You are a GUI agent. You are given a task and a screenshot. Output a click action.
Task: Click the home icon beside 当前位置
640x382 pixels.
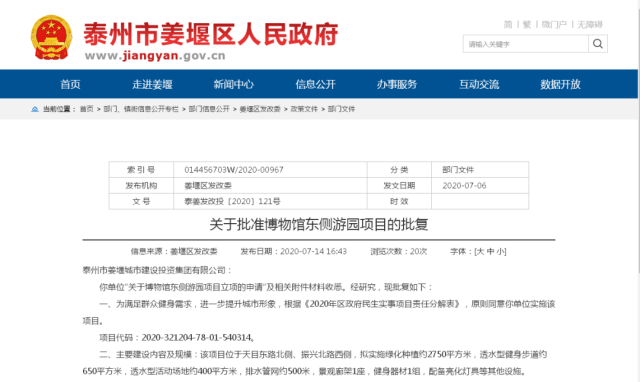tap(35, 109)
